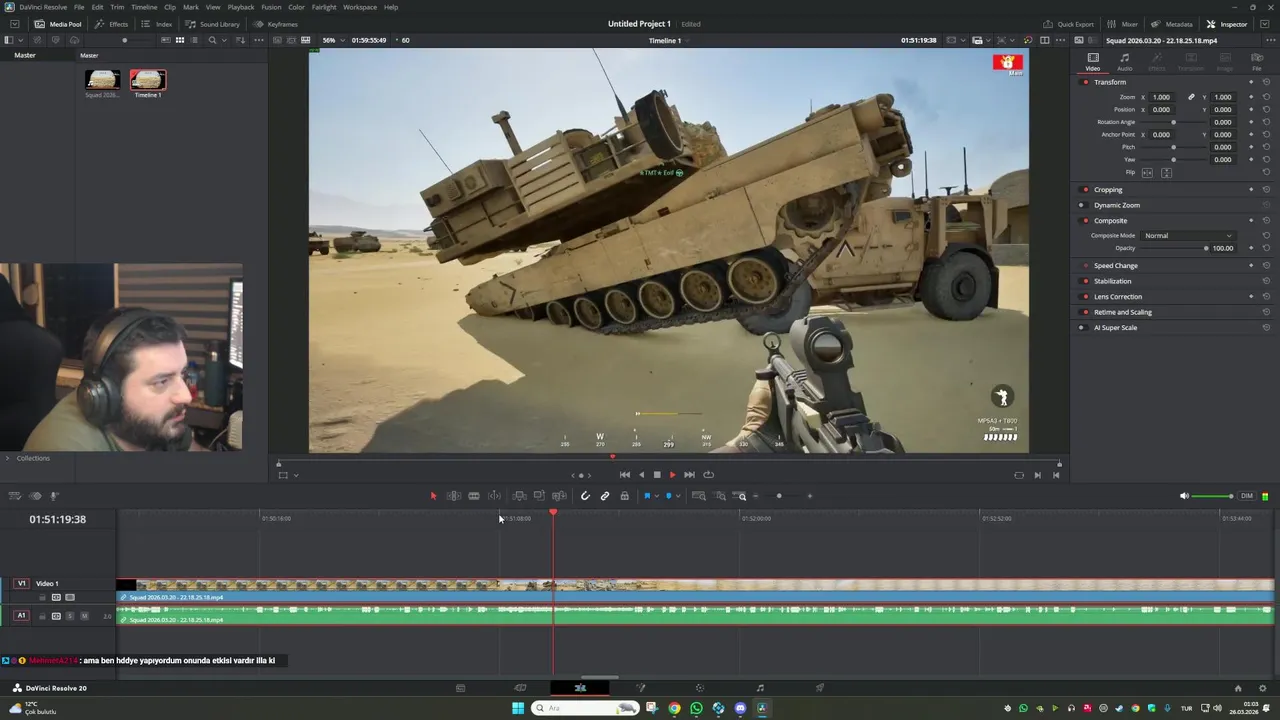Viewport: 1280px width, 720px height.
Task: Open the Media page icon
Action: [460, 688]
